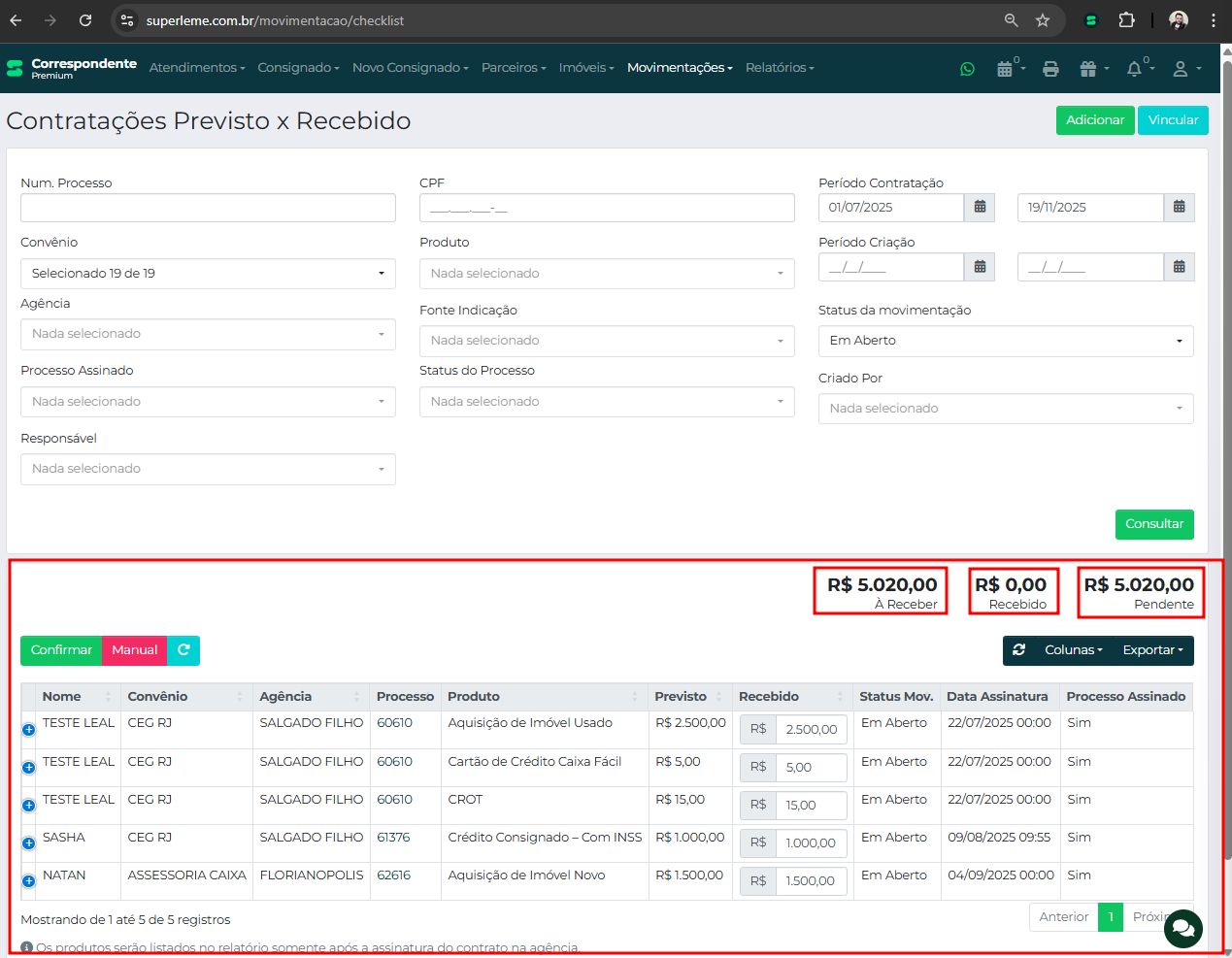
Task: Click the Consultar button
Action: tap(1153, 524)
